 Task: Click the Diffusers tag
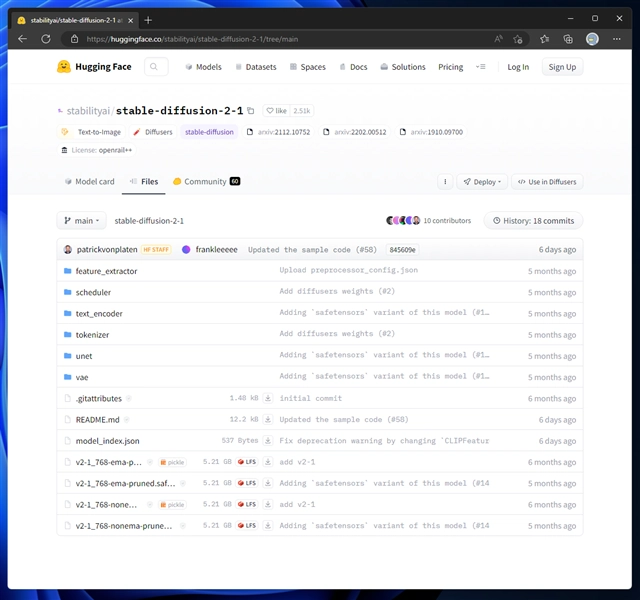click(153, 132)
